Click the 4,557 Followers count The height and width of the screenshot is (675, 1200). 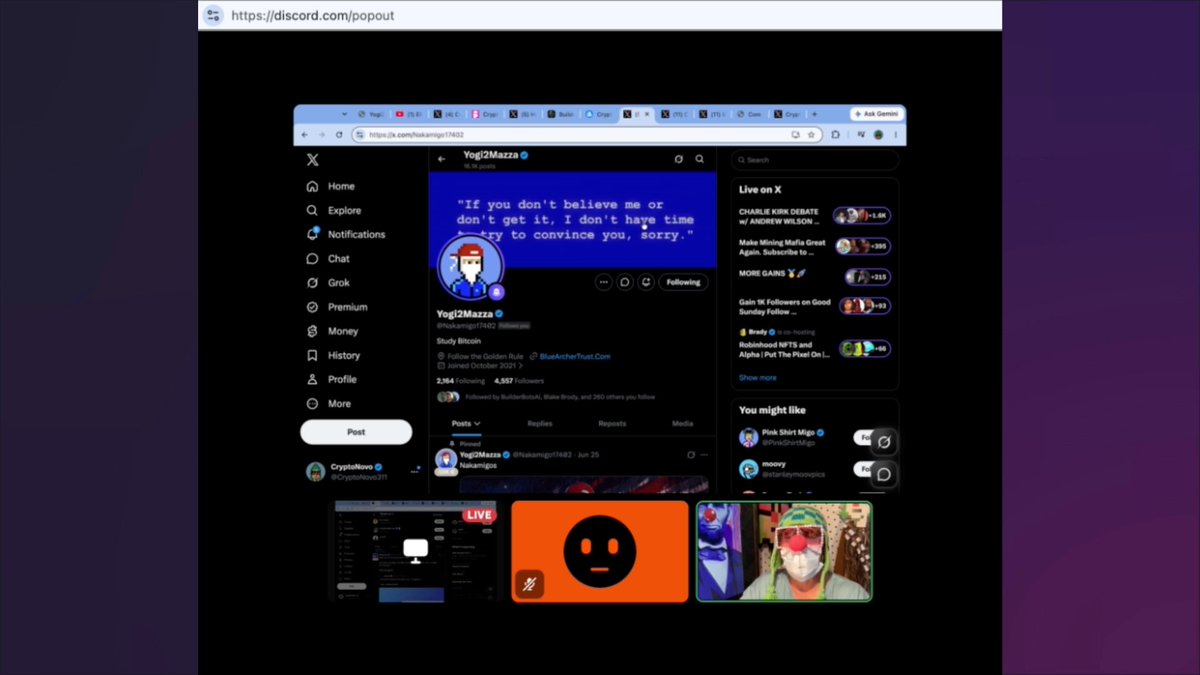click(x=519, y=381)
